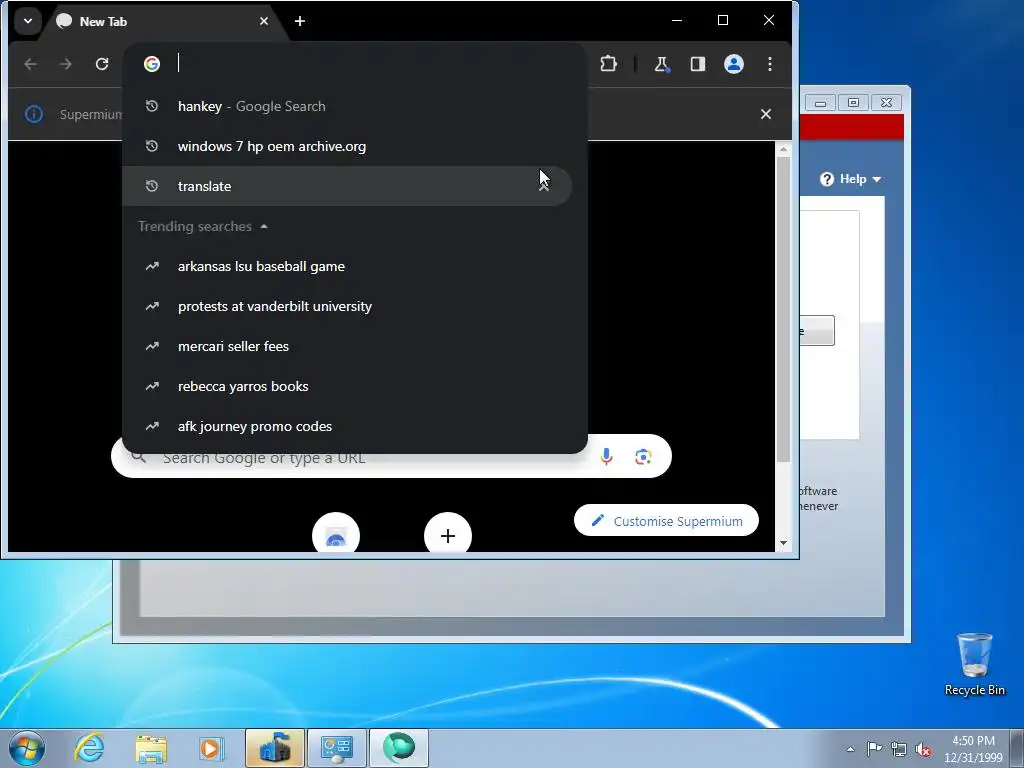Click the network tray icon
The image size is (1024, 768).
click(x=899, y=749)
